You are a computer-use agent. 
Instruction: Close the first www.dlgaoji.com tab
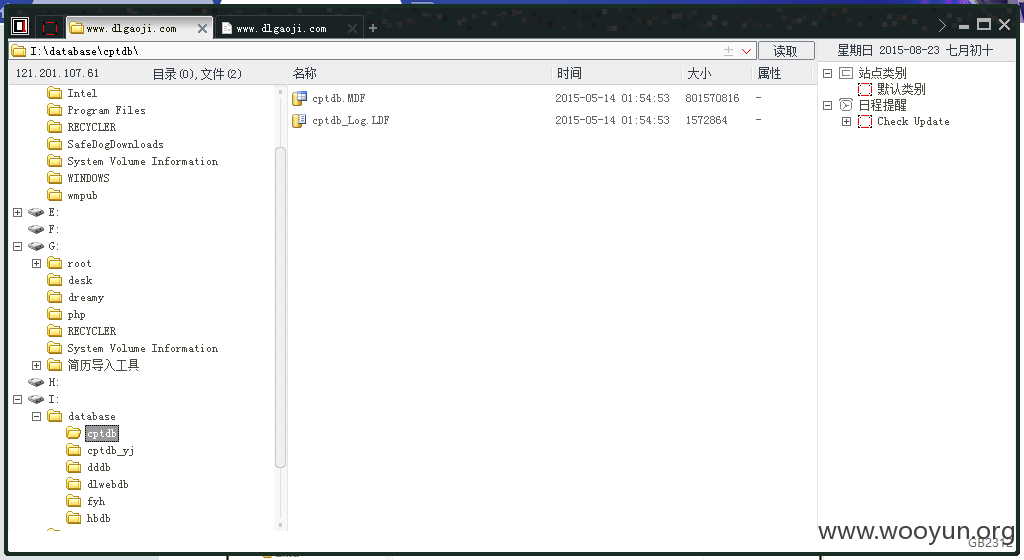pyautogui.click(x=202, y=29)
